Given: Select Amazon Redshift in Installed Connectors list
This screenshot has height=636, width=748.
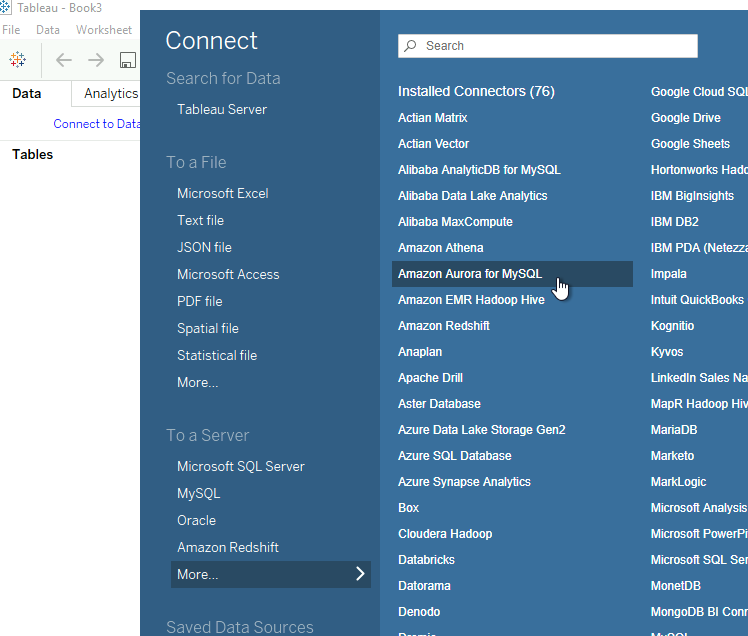Looking at the screenshot, I should (x=444, y=326).
